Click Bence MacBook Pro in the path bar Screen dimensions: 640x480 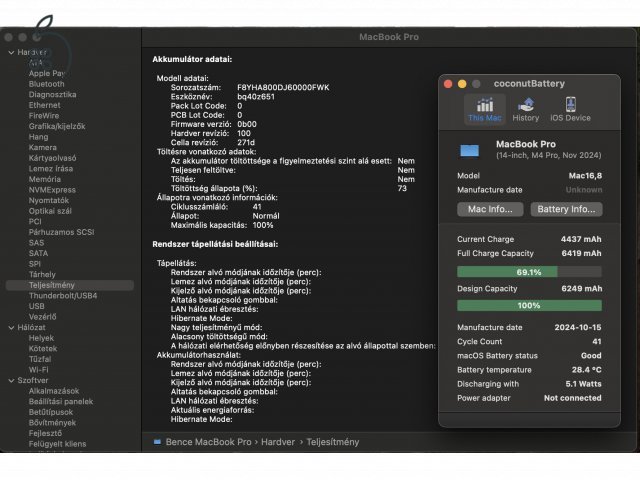[x=208, y=442]
